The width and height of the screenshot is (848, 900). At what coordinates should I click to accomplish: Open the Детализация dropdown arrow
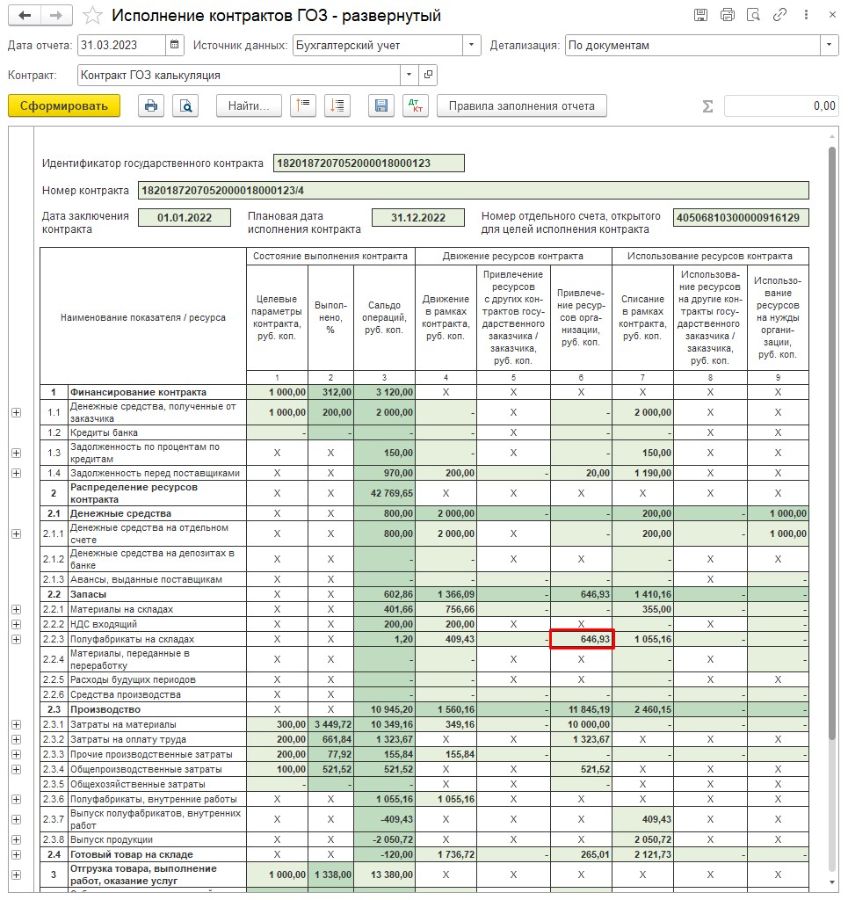(x=829, y=45)
